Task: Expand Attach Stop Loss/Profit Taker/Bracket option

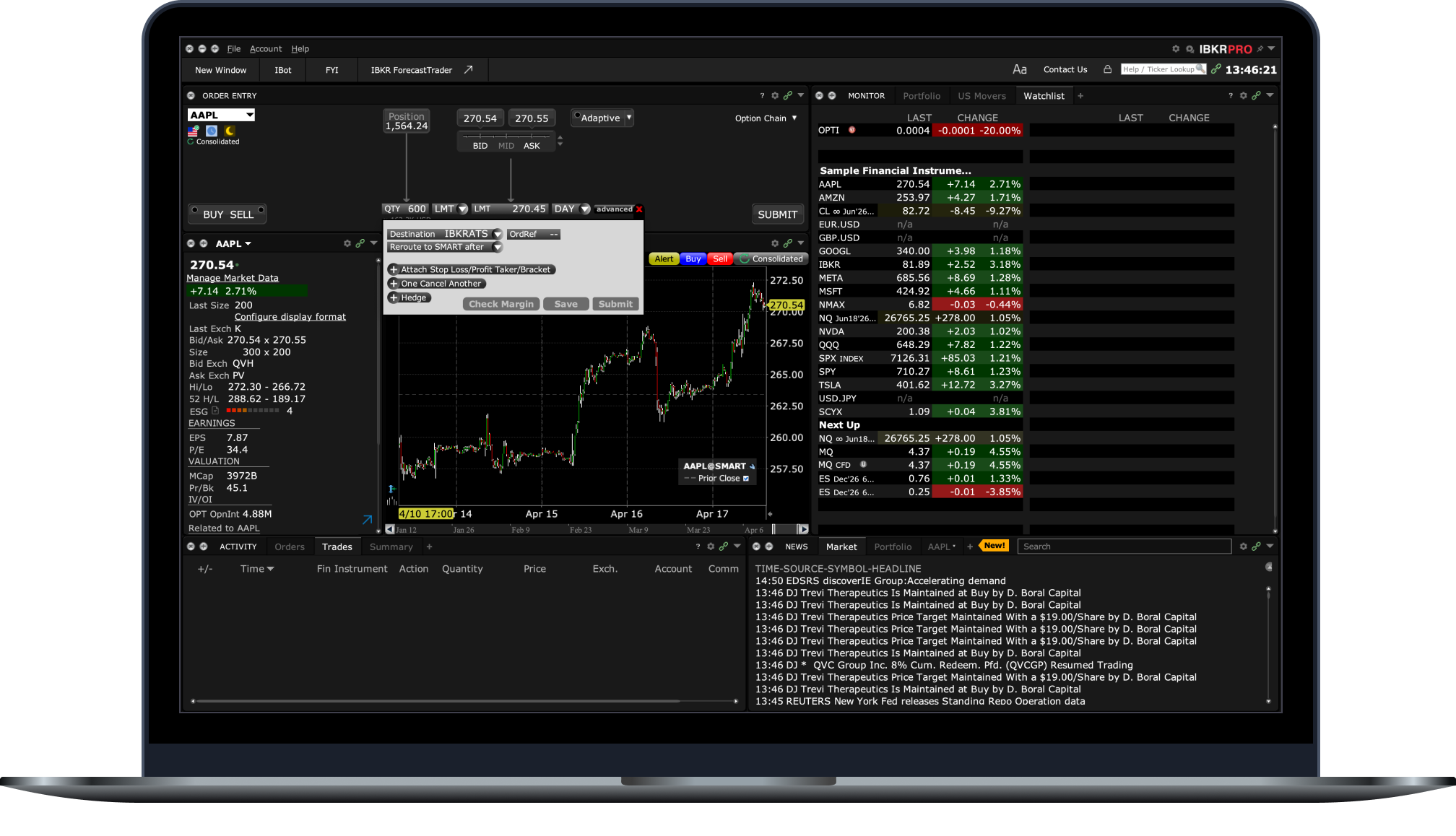Action: pos(472,269)
